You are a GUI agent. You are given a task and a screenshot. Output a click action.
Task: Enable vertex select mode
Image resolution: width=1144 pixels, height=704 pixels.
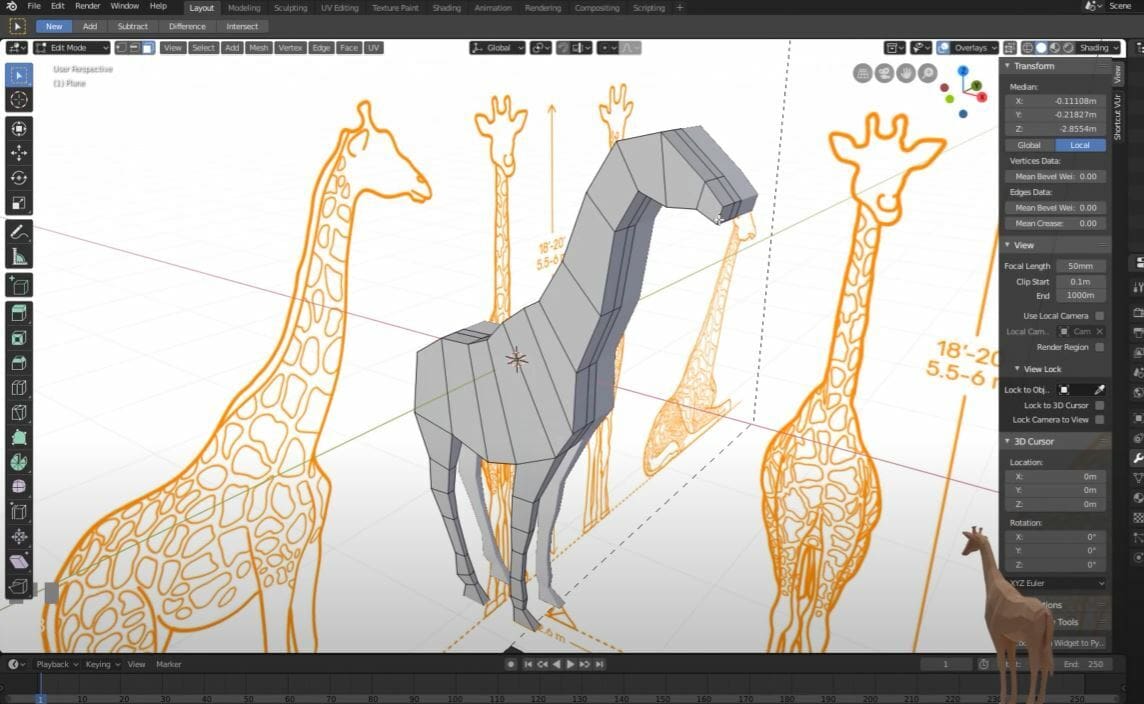121,47
